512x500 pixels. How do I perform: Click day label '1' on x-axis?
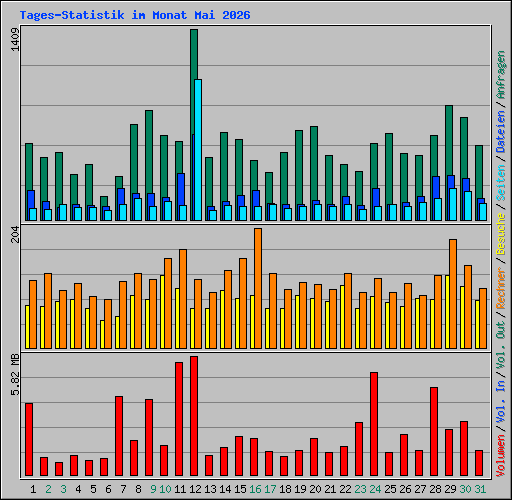[33, 489]
